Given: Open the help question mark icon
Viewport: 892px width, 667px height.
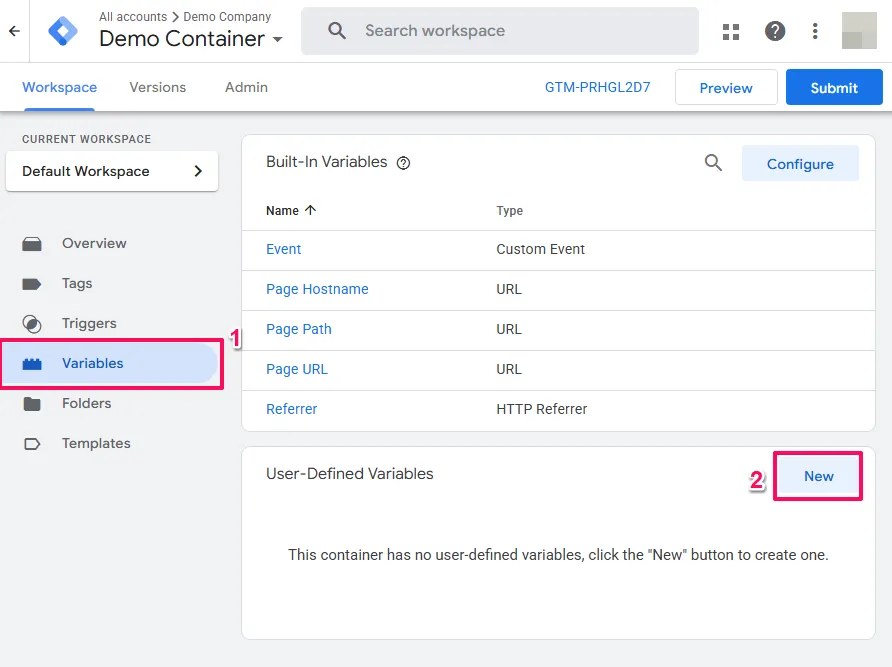Looking at the screenshot, I should click(775, 31).
